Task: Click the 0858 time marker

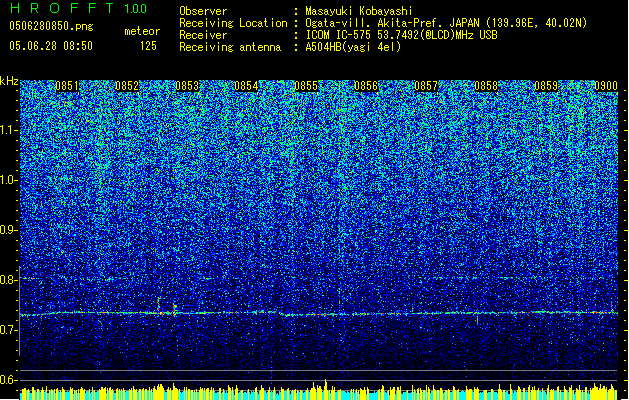Action: coord(486,86)
